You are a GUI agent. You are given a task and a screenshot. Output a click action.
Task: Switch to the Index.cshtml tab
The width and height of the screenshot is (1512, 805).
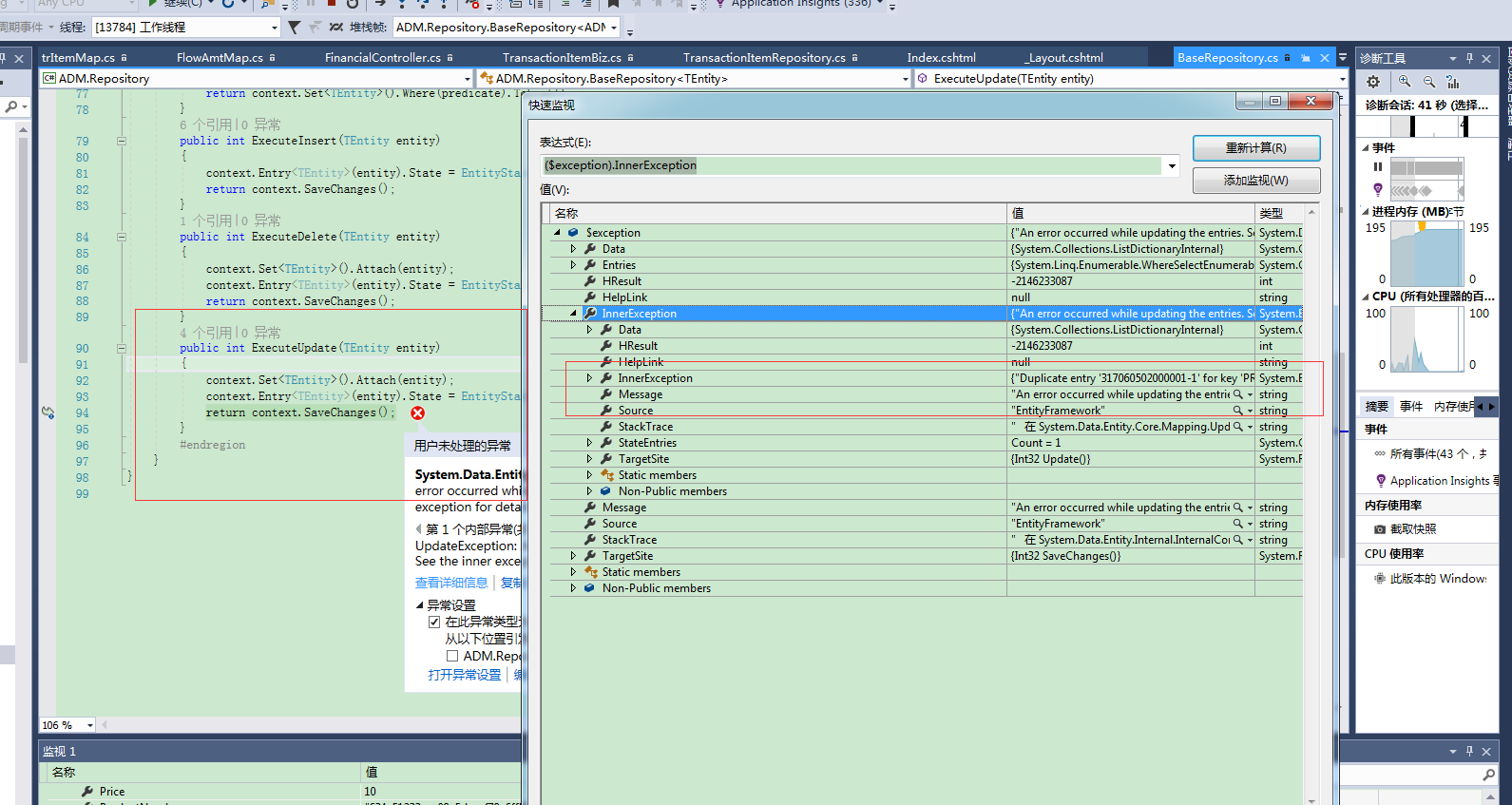[x=941, y=58]
